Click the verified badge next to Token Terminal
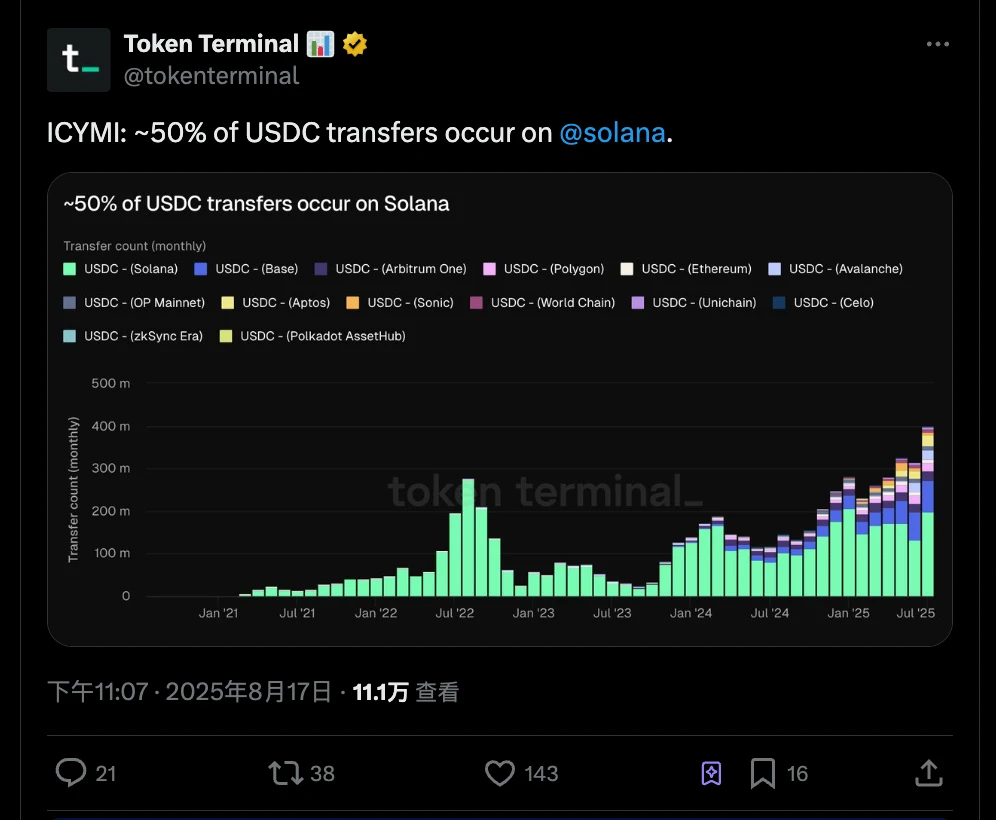 (x=355, y=43)
